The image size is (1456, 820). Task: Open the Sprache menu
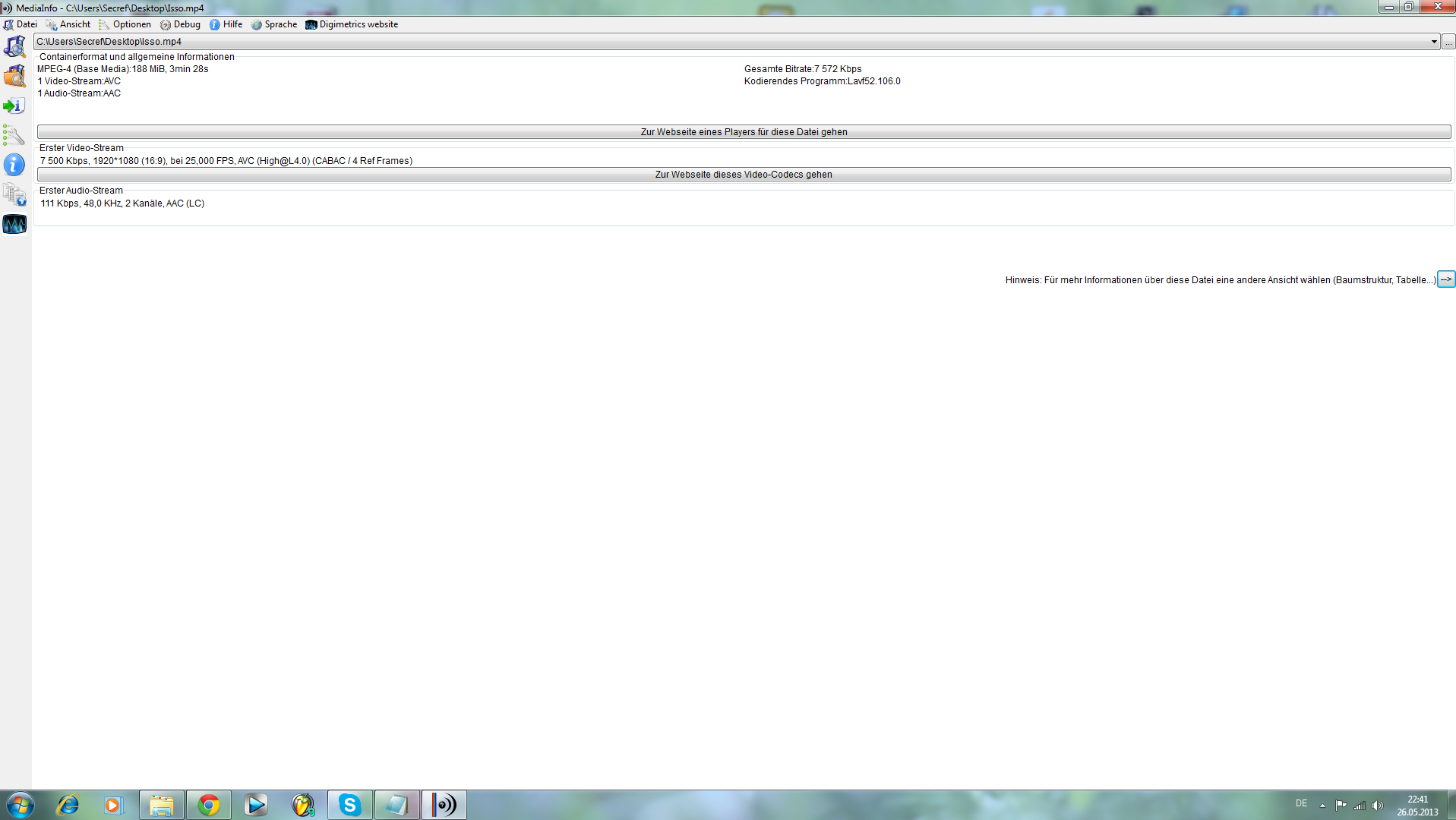[x=274, y=24]
